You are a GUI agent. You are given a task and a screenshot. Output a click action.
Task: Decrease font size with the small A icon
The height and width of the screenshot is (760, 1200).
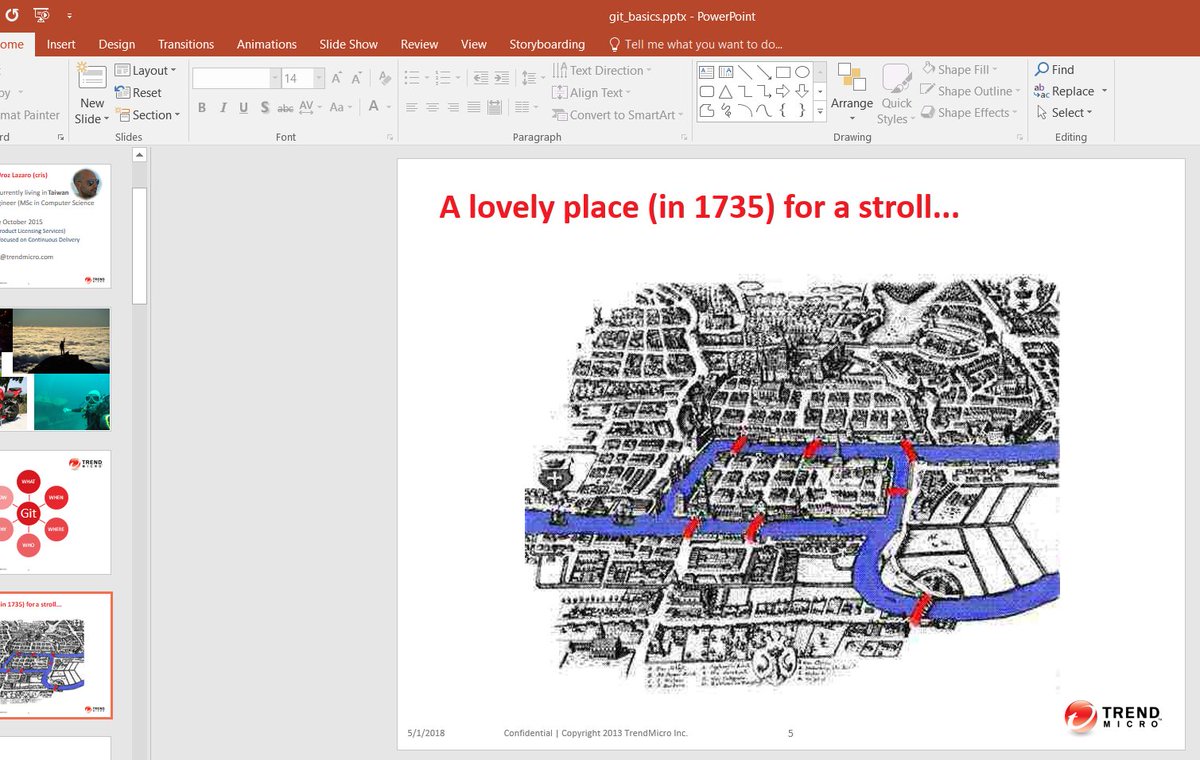(358, 78)
